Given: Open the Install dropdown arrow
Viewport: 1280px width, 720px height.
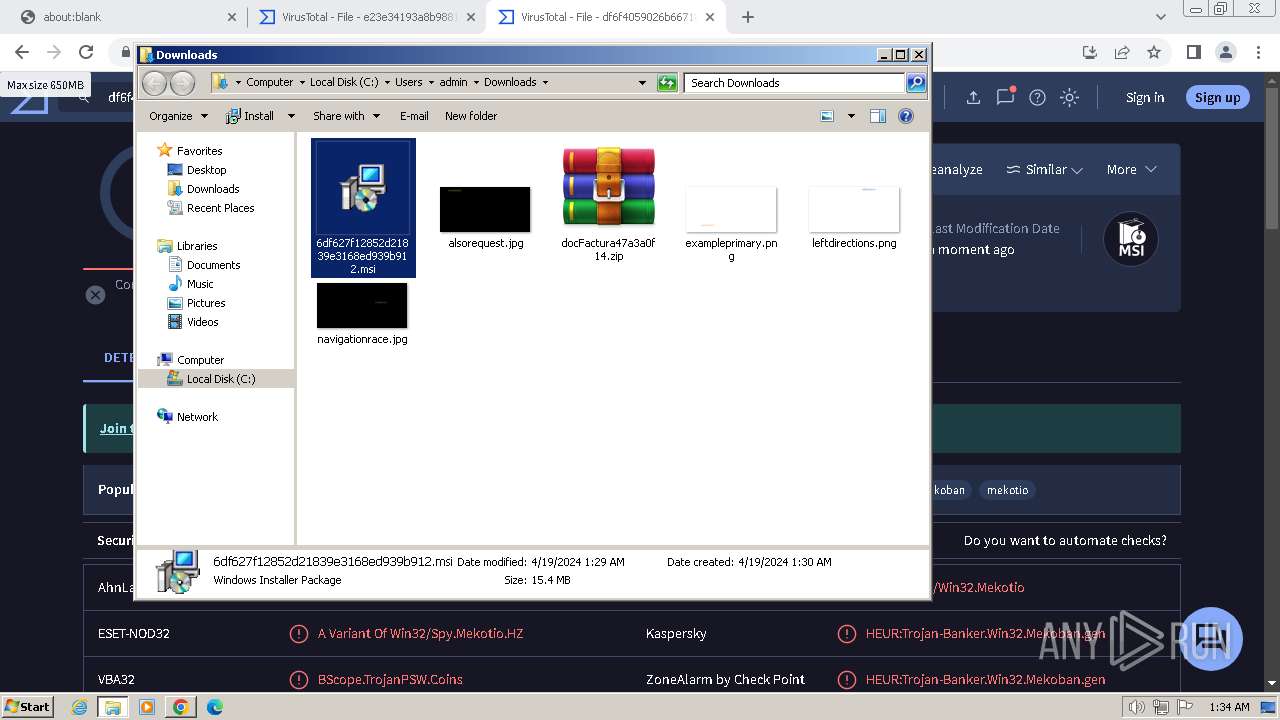Looking at the screenshot, I should pyautogui.click(x=291, y=116).
